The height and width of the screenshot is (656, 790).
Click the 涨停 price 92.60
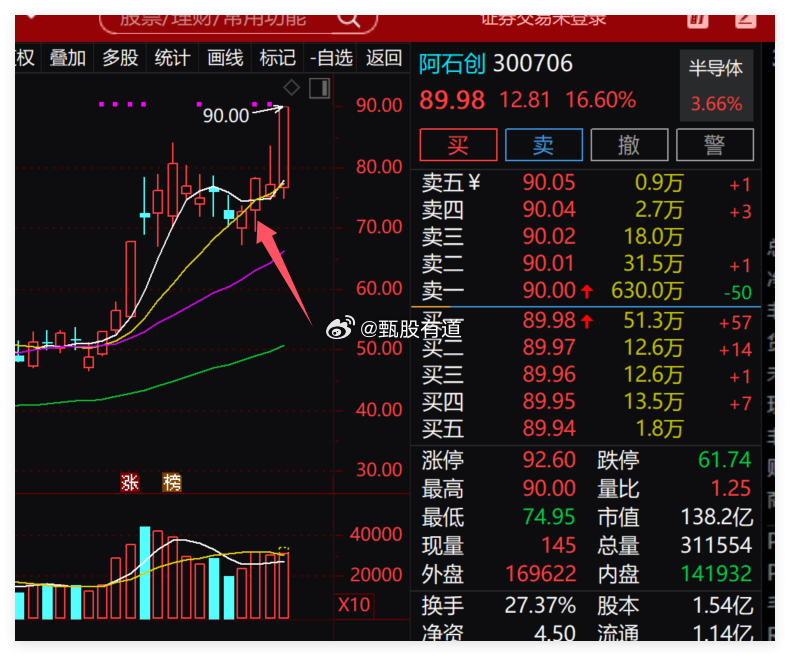(549, 460)
